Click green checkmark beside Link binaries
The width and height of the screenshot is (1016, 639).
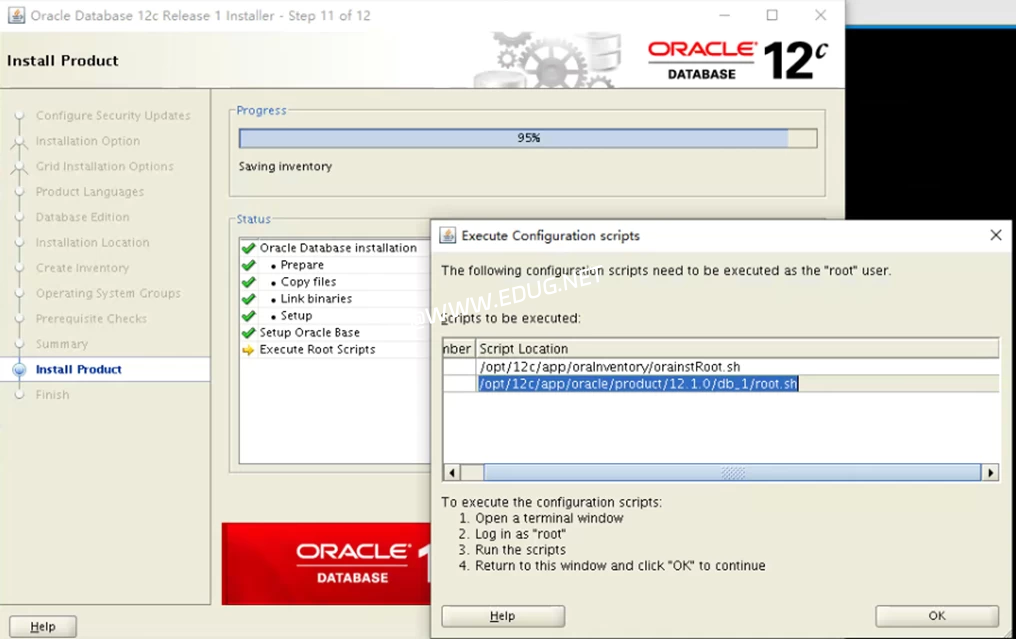[248, 299]
